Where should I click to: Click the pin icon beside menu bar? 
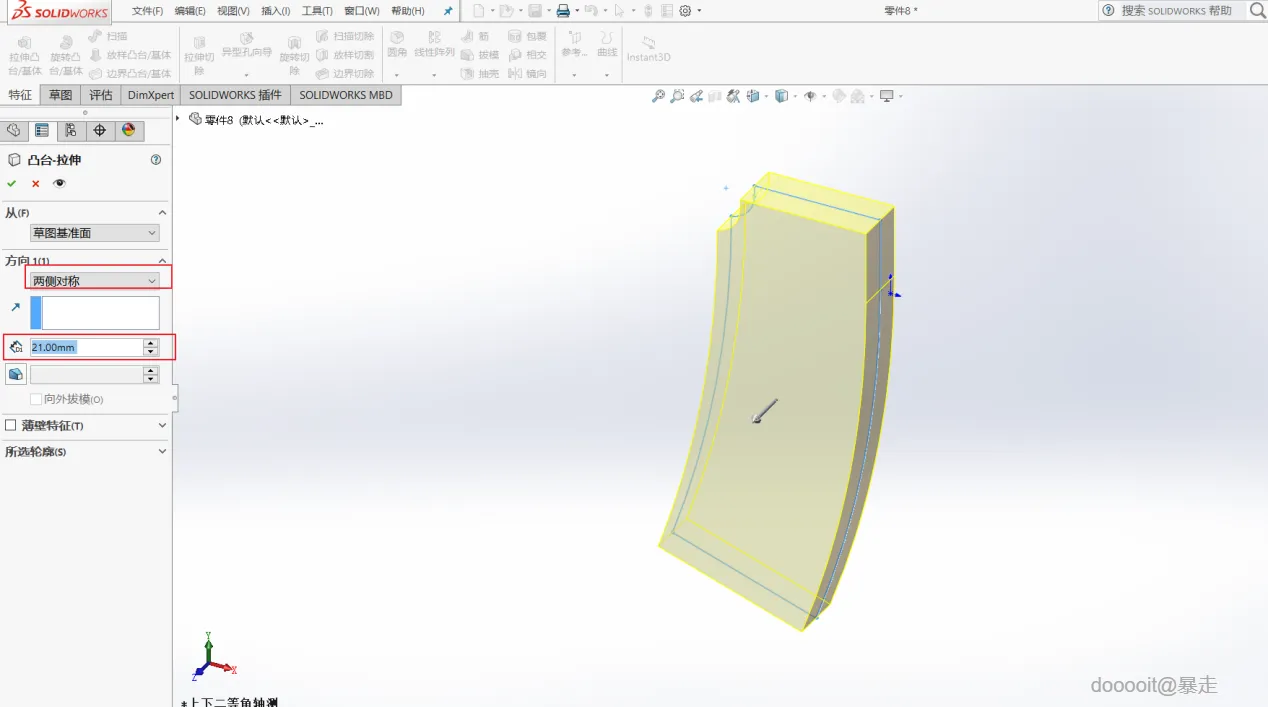pos(448,11)
